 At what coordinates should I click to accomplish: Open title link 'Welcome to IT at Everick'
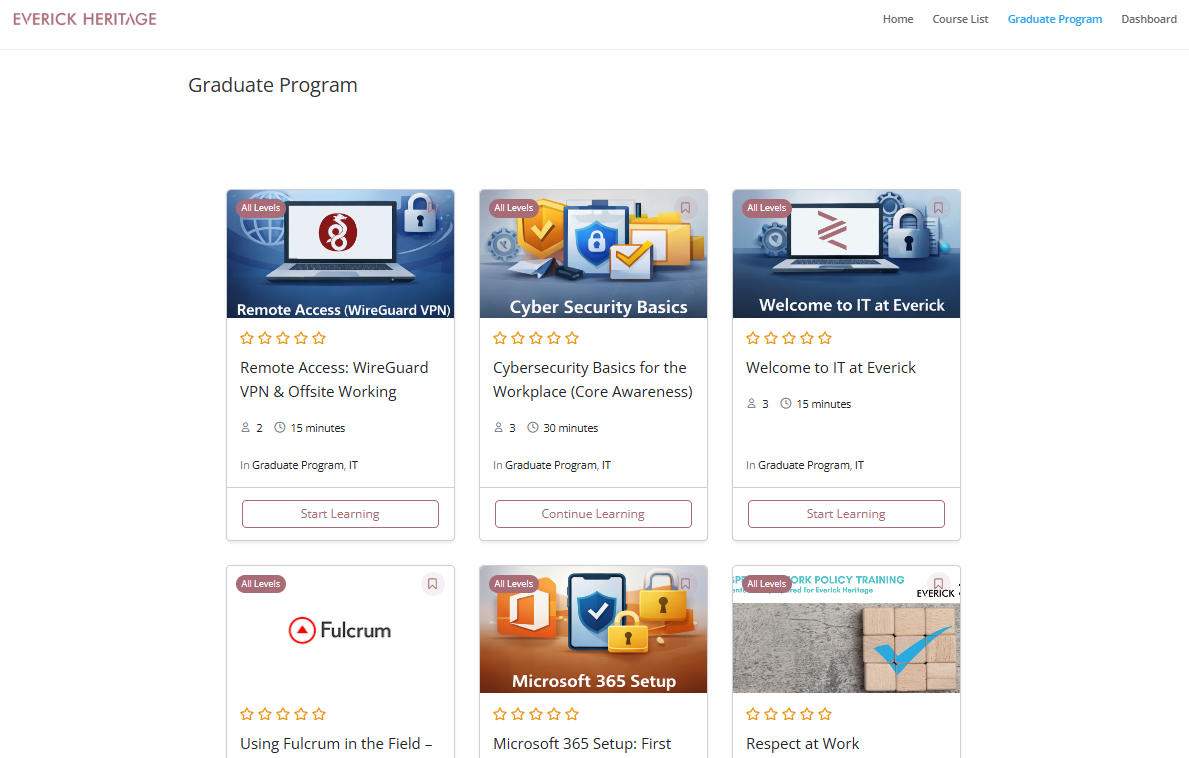pos(831,368)
